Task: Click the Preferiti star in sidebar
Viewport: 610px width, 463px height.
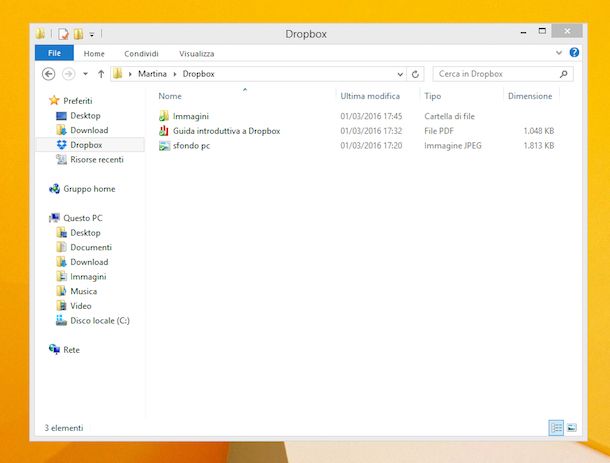Action: click(x=54, y=101)
